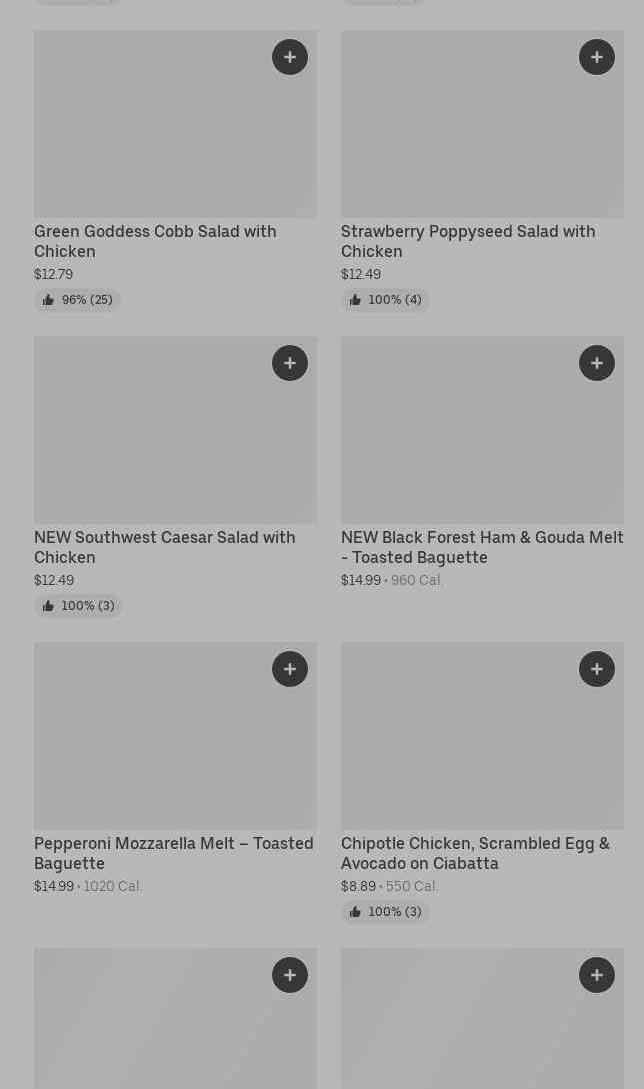Open Pepperoni Mozzarella Melt – Toasted Baguette title
Image resolution: width=644 pixels, height=1089 pixels.
(x=174, y=853)
